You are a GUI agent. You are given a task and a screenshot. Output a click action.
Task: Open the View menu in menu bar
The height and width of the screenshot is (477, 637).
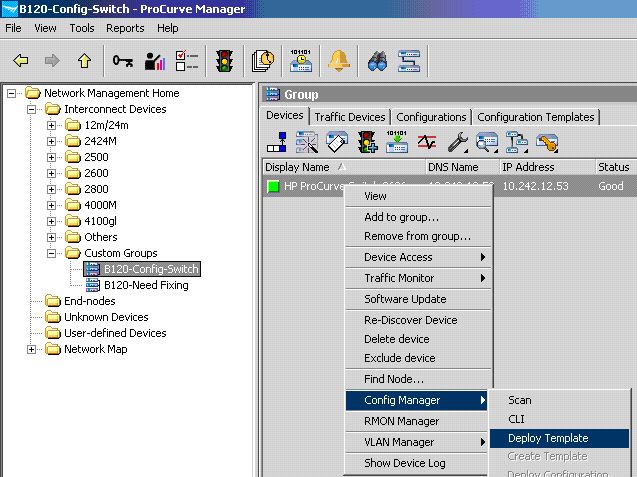tap(45, 28)
